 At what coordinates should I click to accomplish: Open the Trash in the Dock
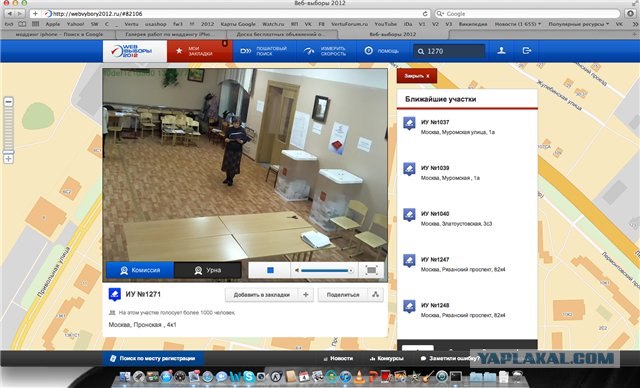click(x=518, y=377)
